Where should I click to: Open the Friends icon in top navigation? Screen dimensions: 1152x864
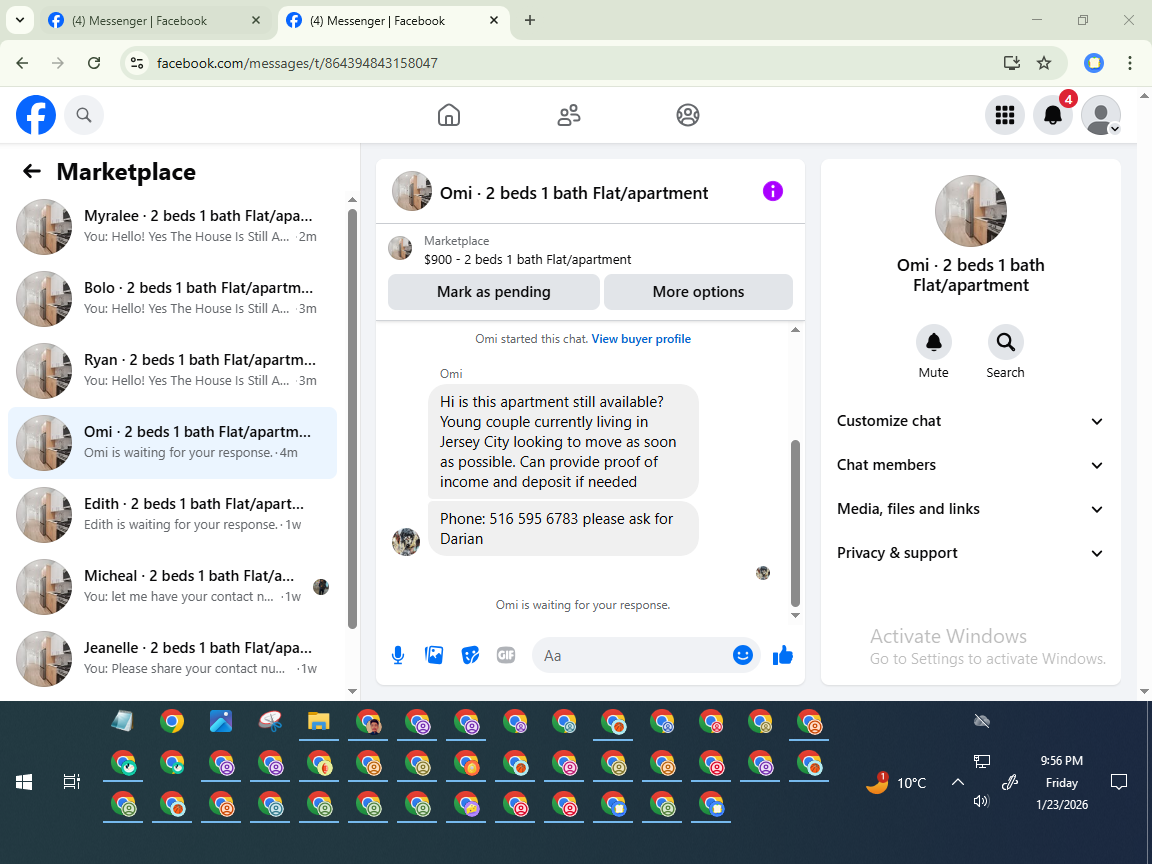point(569,115)
